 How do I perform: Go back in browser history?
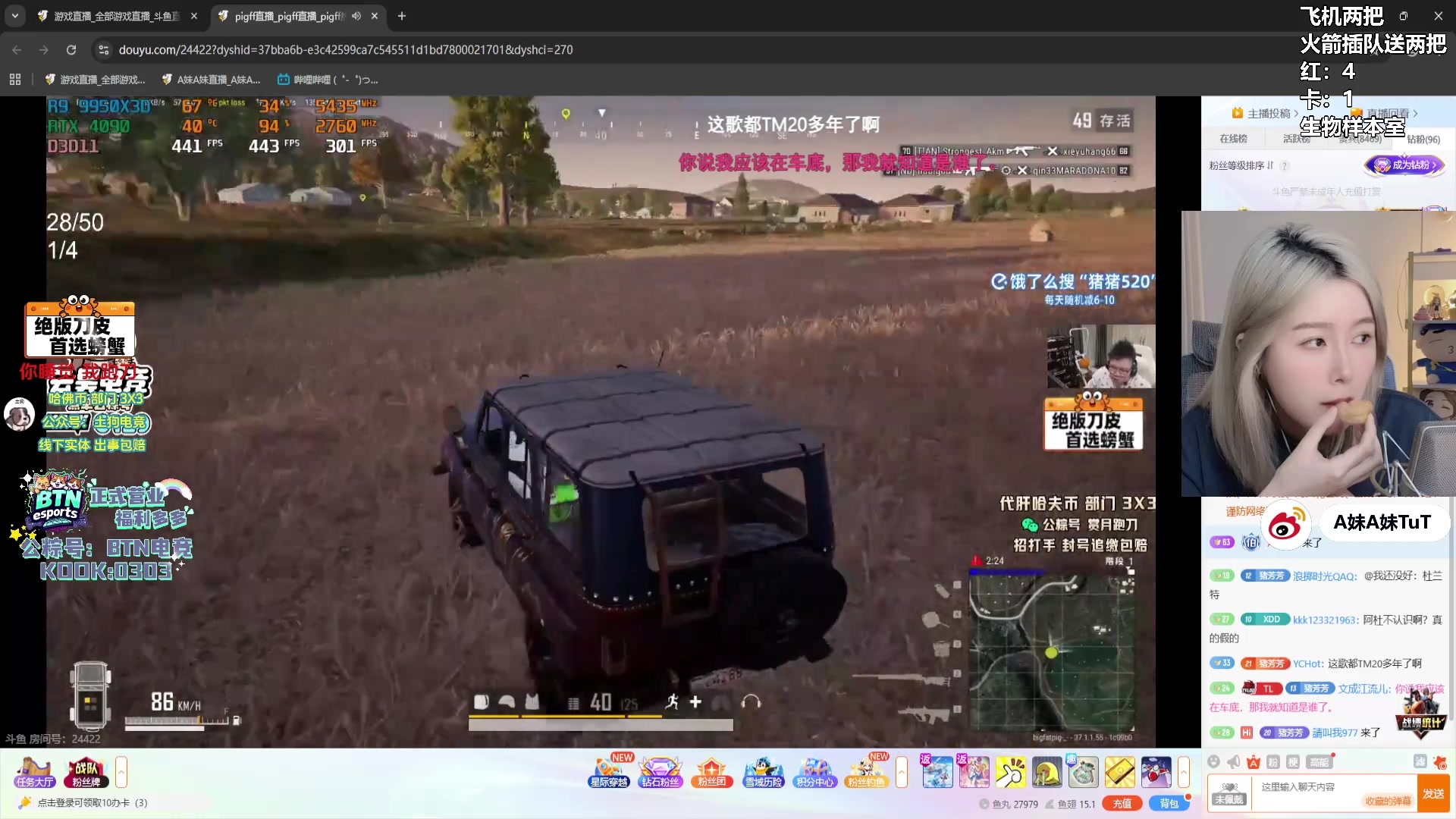pos(17,50)
